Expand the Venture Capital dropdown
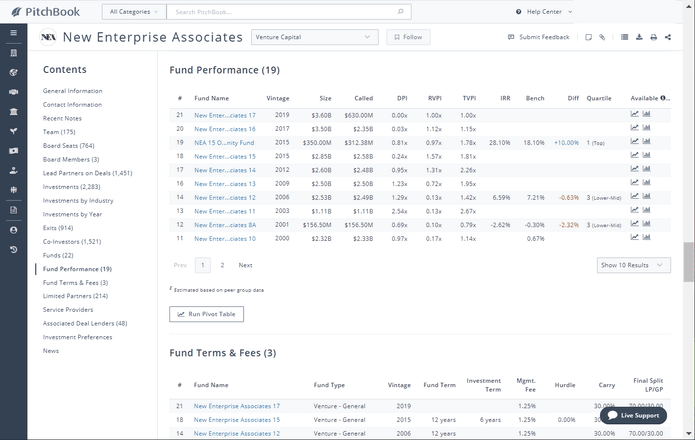 point(314,37)
